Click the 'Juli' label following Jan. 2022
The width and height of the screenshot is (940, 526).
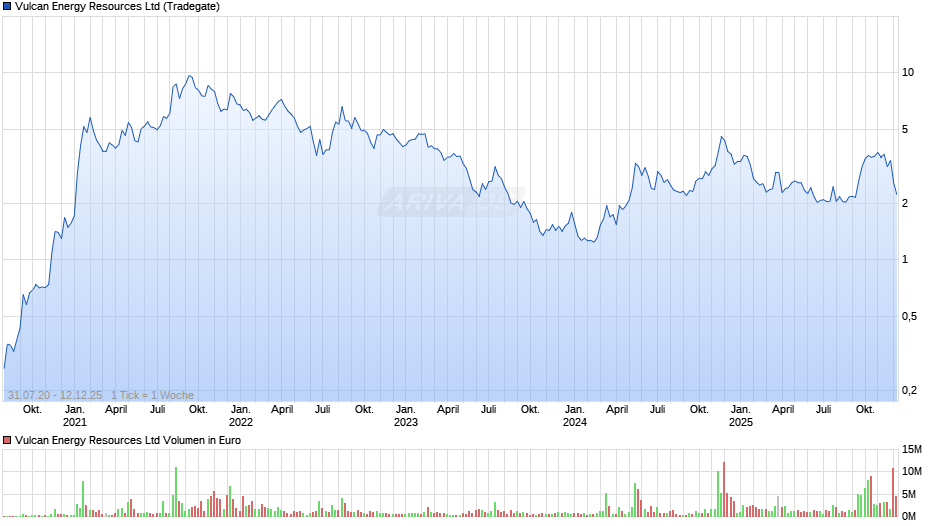[323, 410]
